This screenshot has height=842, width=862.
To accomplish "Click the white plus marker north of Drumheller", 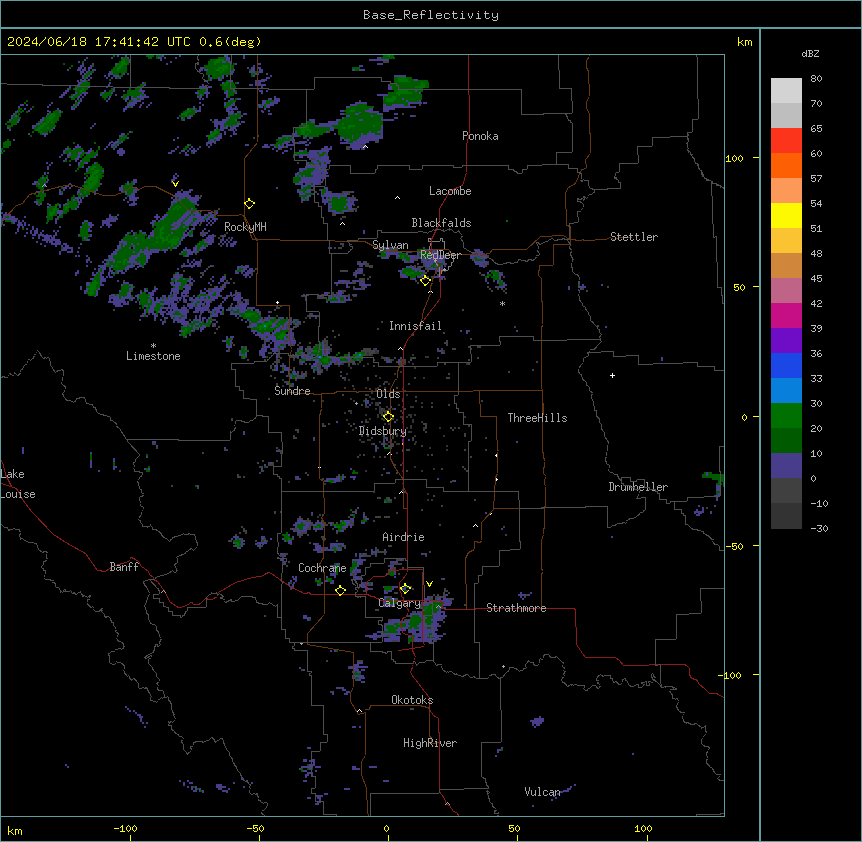I will click(x=612, y=375).
